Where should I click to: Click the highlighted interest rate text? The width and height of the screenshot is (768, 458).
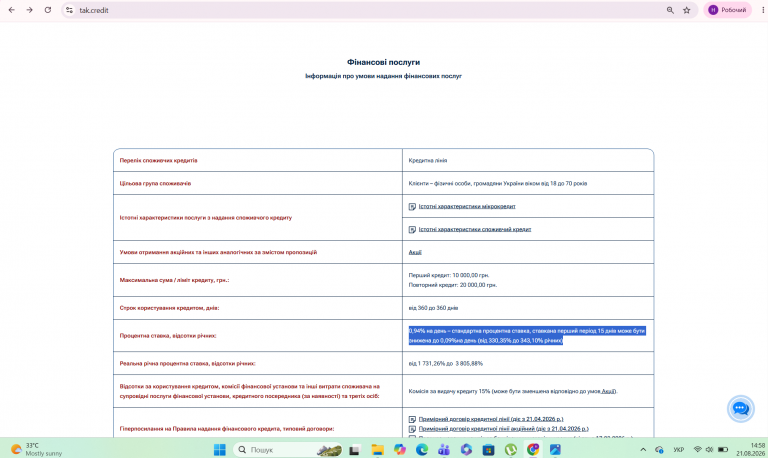click(527, 336)
